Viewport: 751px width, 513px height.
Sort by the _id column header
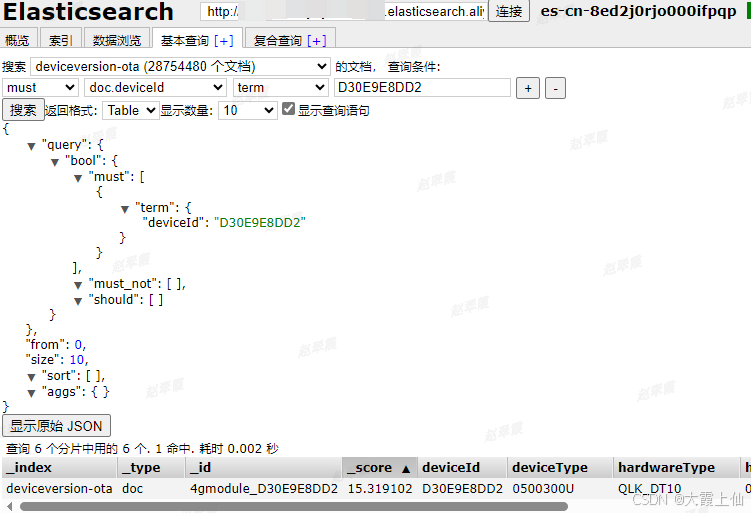coord(263,467)
